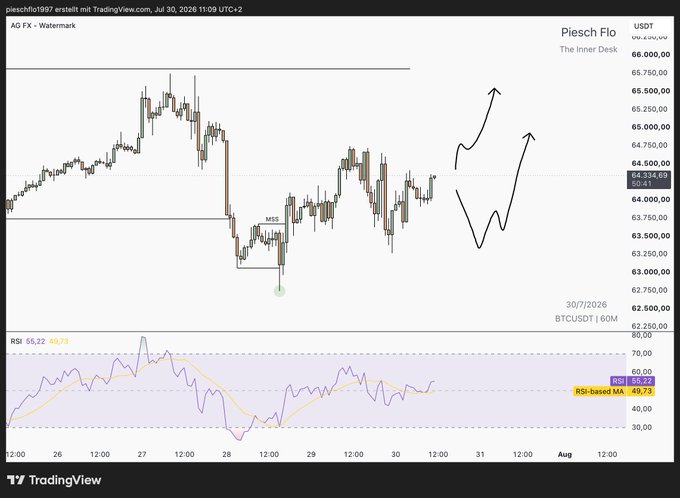Click the 64.000,00 price axis label
This screenshot has height=498, width=680.
pos(651,199)
